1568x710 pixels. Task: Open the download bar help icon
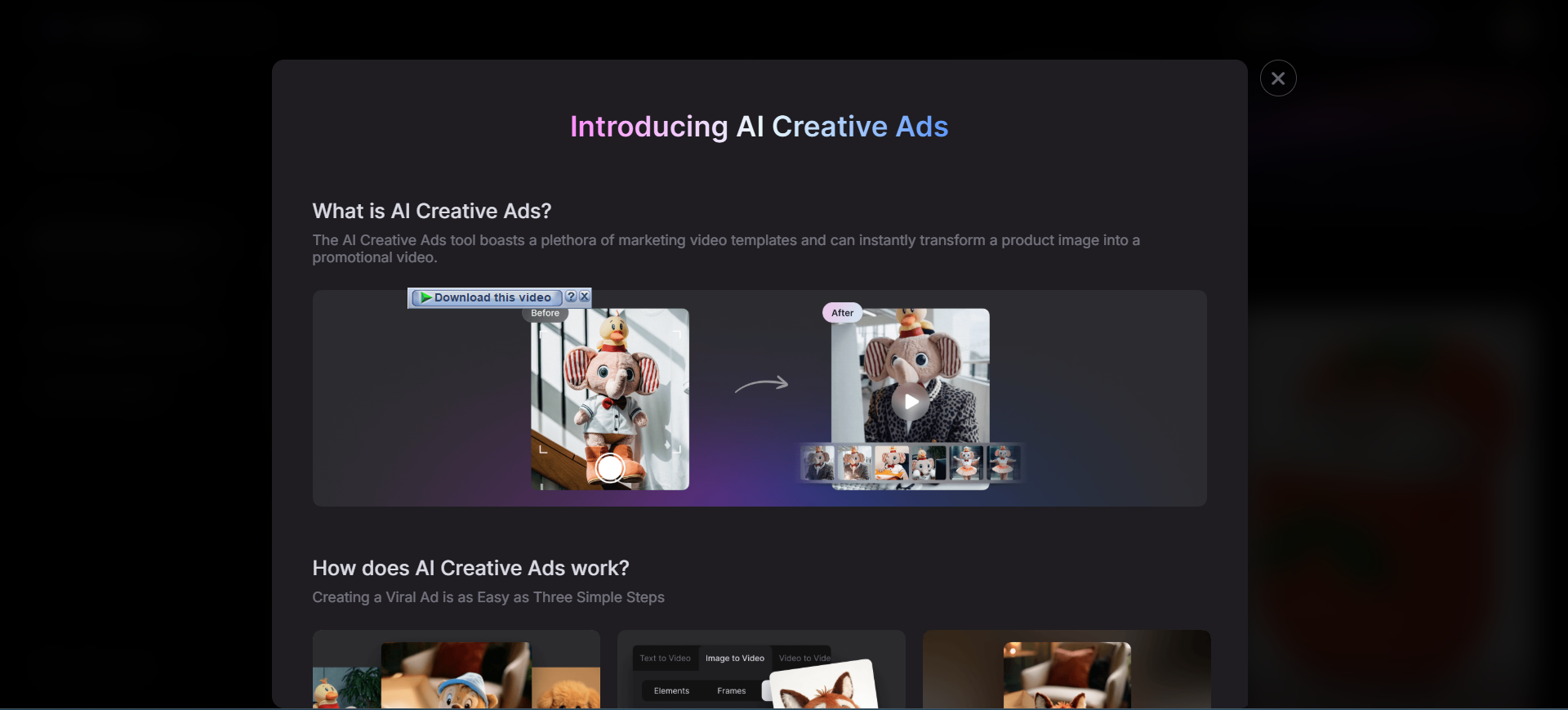coord(571,297)
